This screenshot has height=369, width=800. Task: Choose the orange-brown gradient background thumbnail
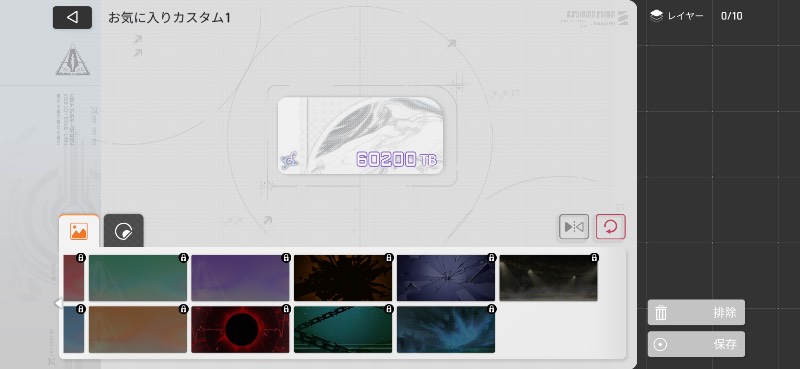click(138, 330)
